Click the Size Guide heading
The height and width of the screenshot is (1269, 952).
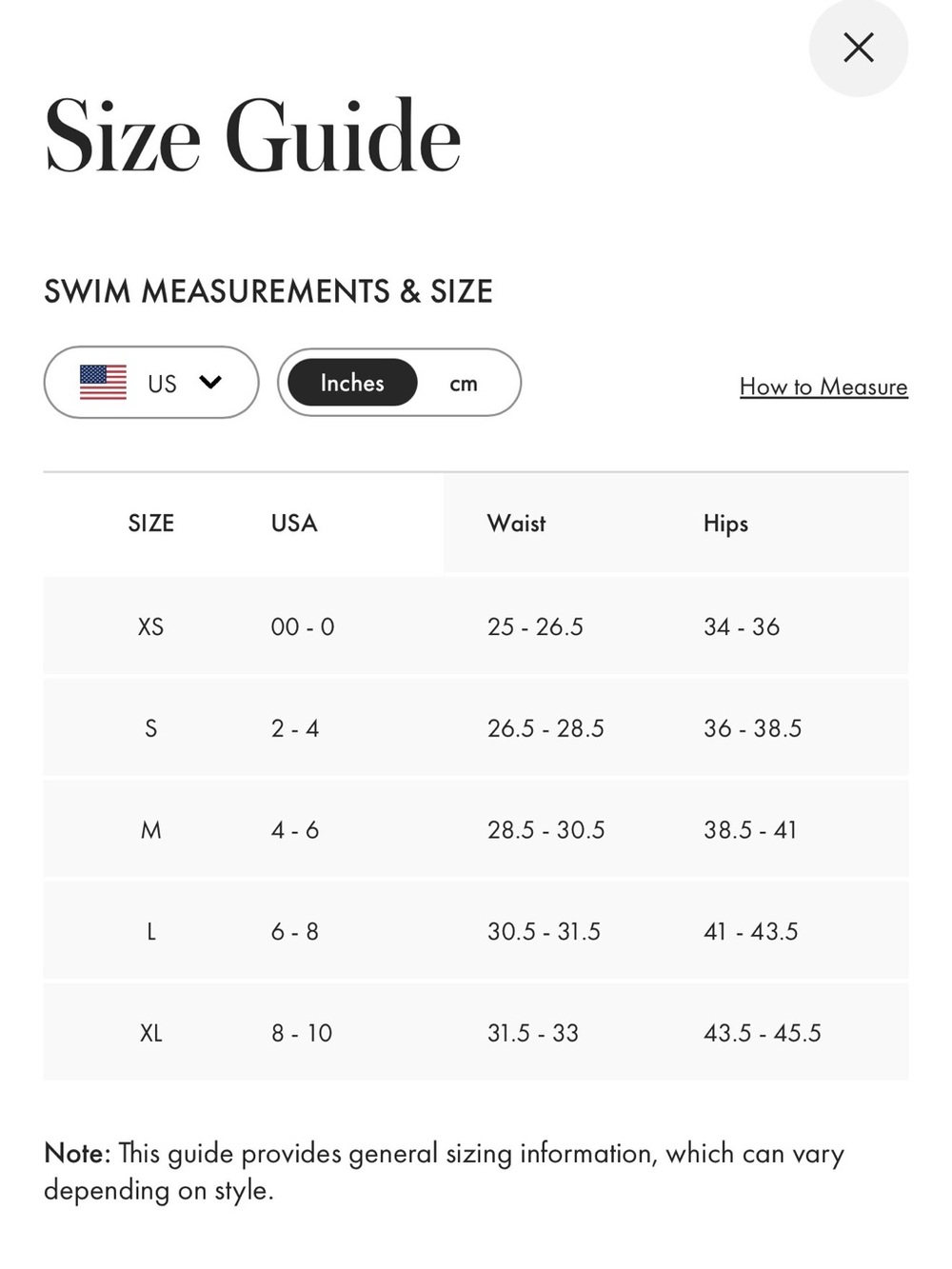tap(252, 136)
